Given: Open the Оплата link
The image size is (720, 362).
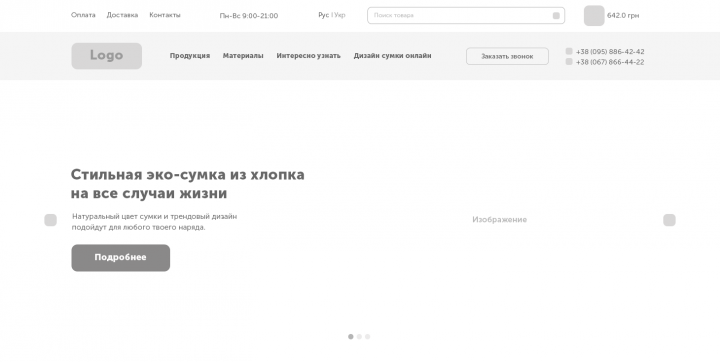Looking at the screenshot, I should tap(83, 15).
